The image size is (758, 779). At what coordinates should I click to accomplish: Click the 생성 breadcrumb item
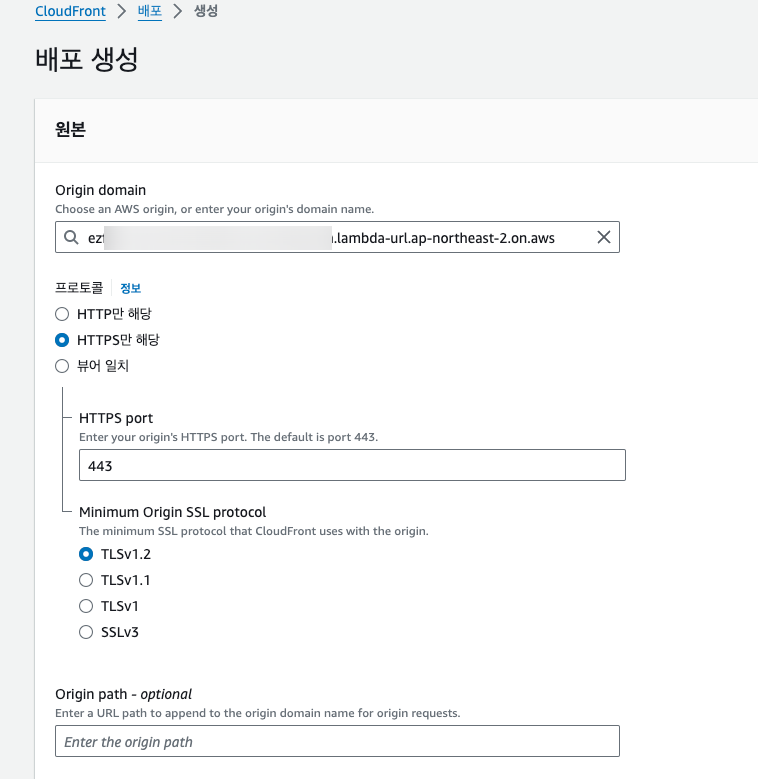207,12
